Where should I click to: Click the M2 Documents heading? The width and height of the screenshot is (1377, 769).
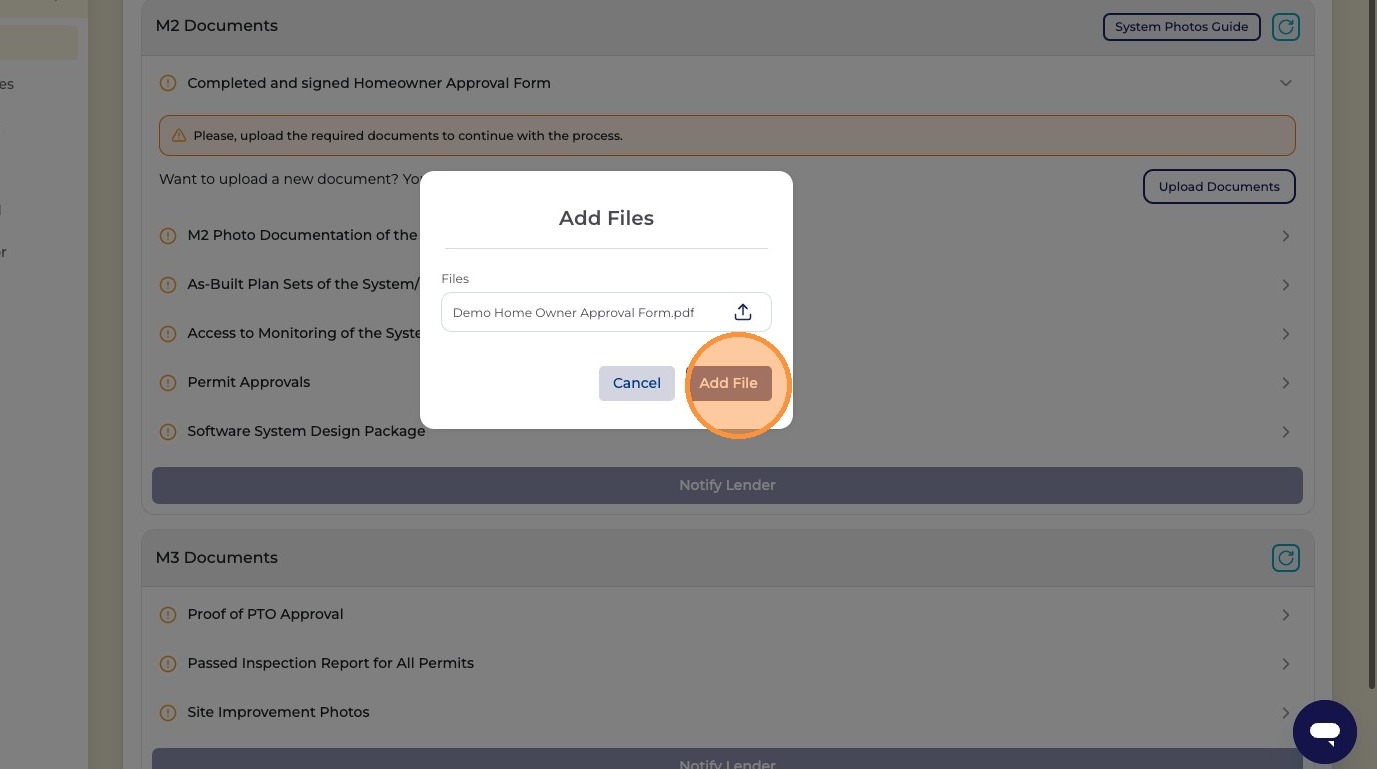(x=217, y=26)
